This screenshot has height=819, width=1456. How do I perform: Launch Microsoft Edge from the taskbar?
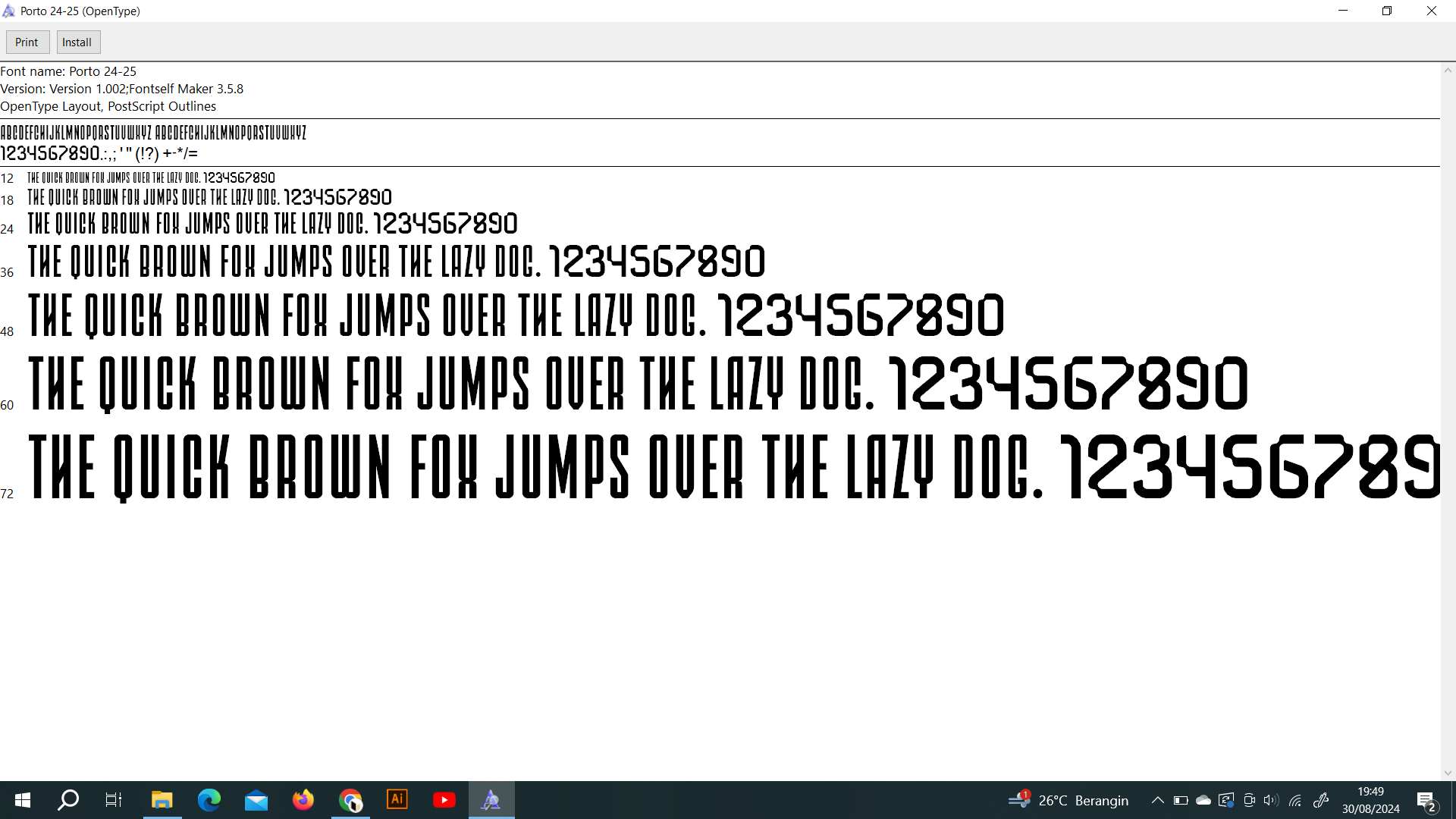point(209,800)
